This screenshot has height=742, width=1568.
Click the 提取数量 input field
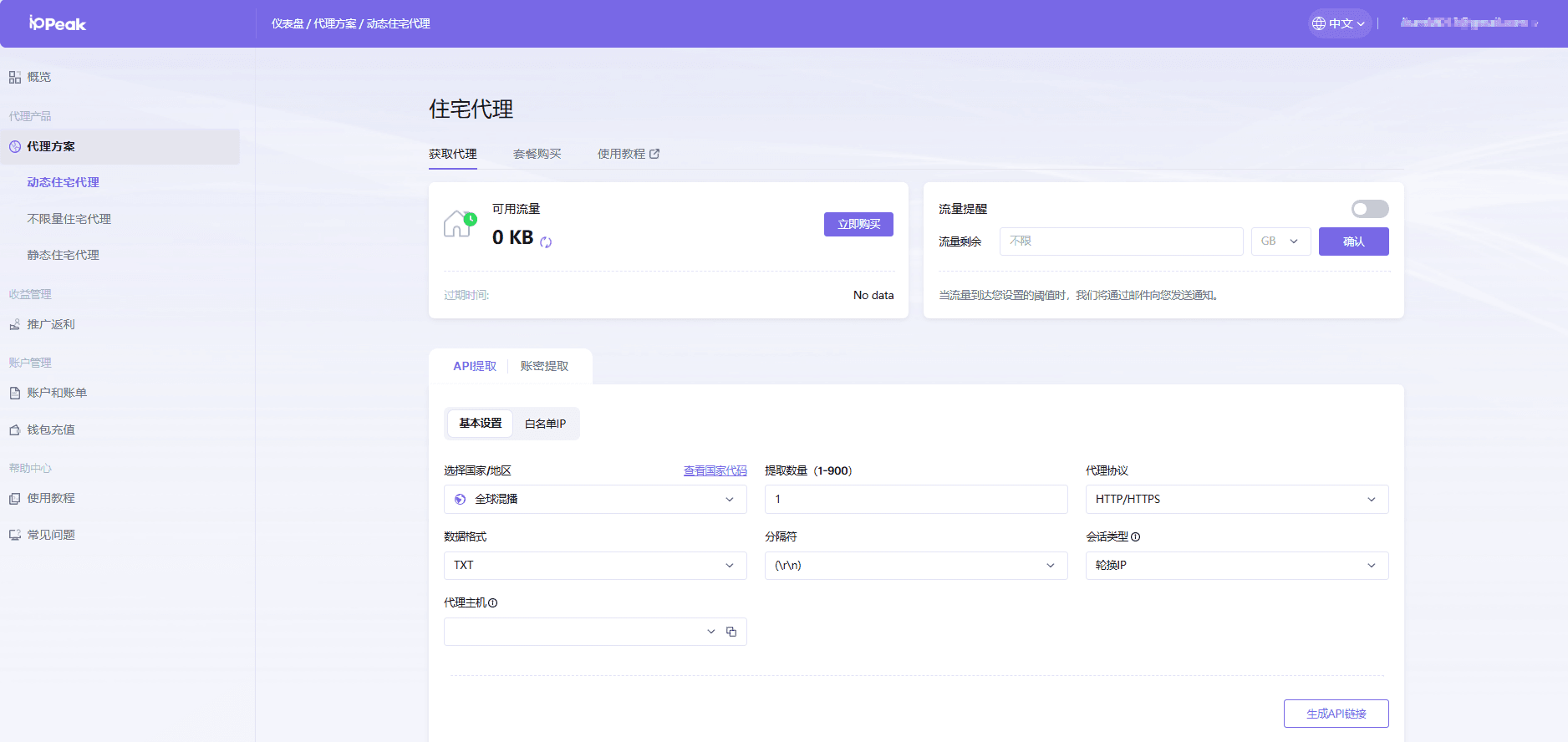[915, 499]
